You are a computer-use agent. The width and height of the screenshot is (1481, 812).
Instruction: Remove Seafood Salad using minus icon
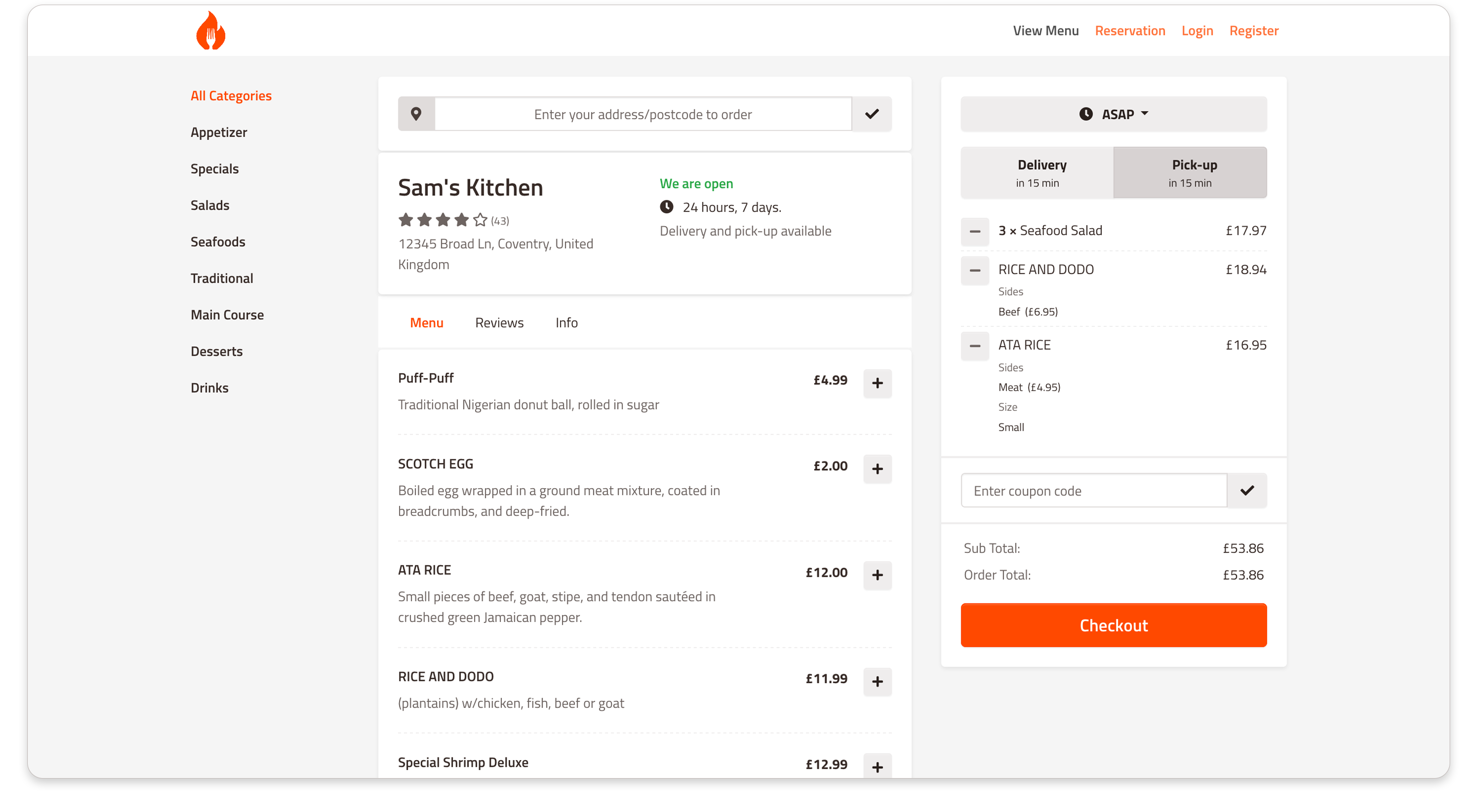pyautogui.click(x=974, y=232)
